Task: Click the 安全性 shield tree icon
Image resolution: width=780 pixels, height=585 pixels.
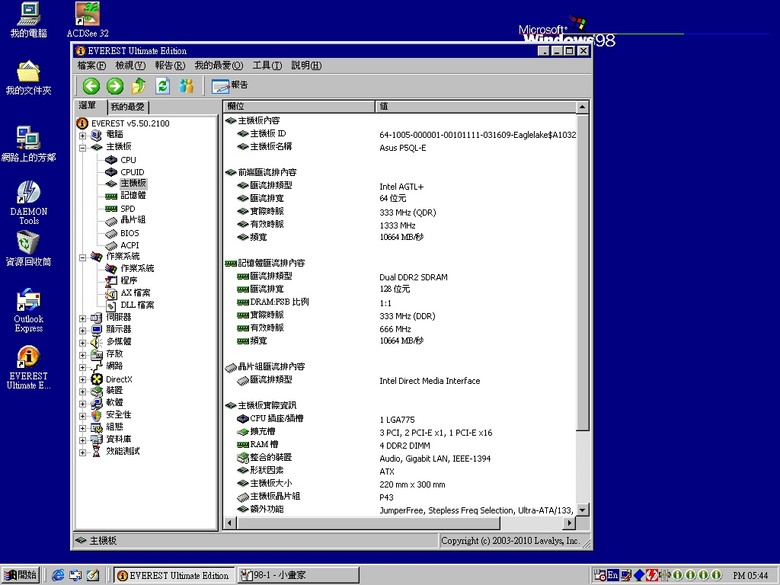Action: [x=97, y=415]
